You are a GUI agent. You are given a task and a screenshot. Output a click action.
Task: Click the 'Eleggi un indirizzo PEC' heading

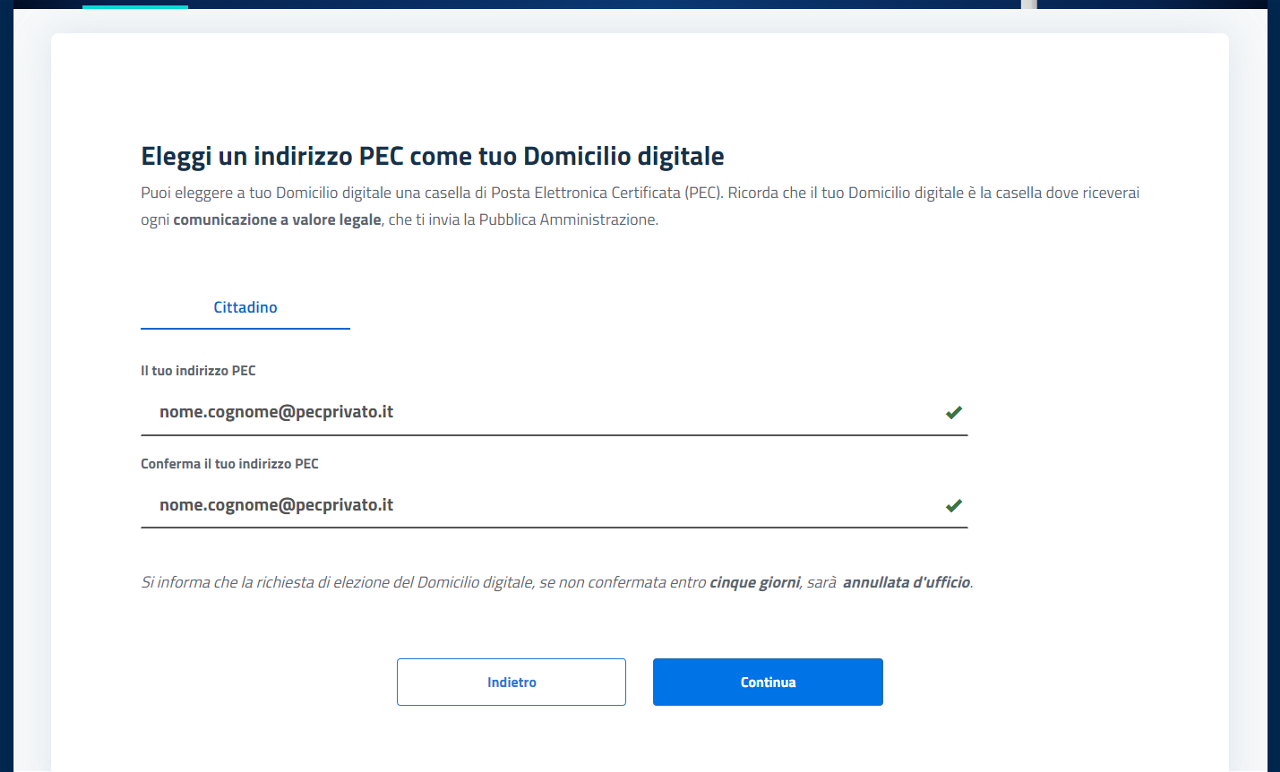[432, 156]
